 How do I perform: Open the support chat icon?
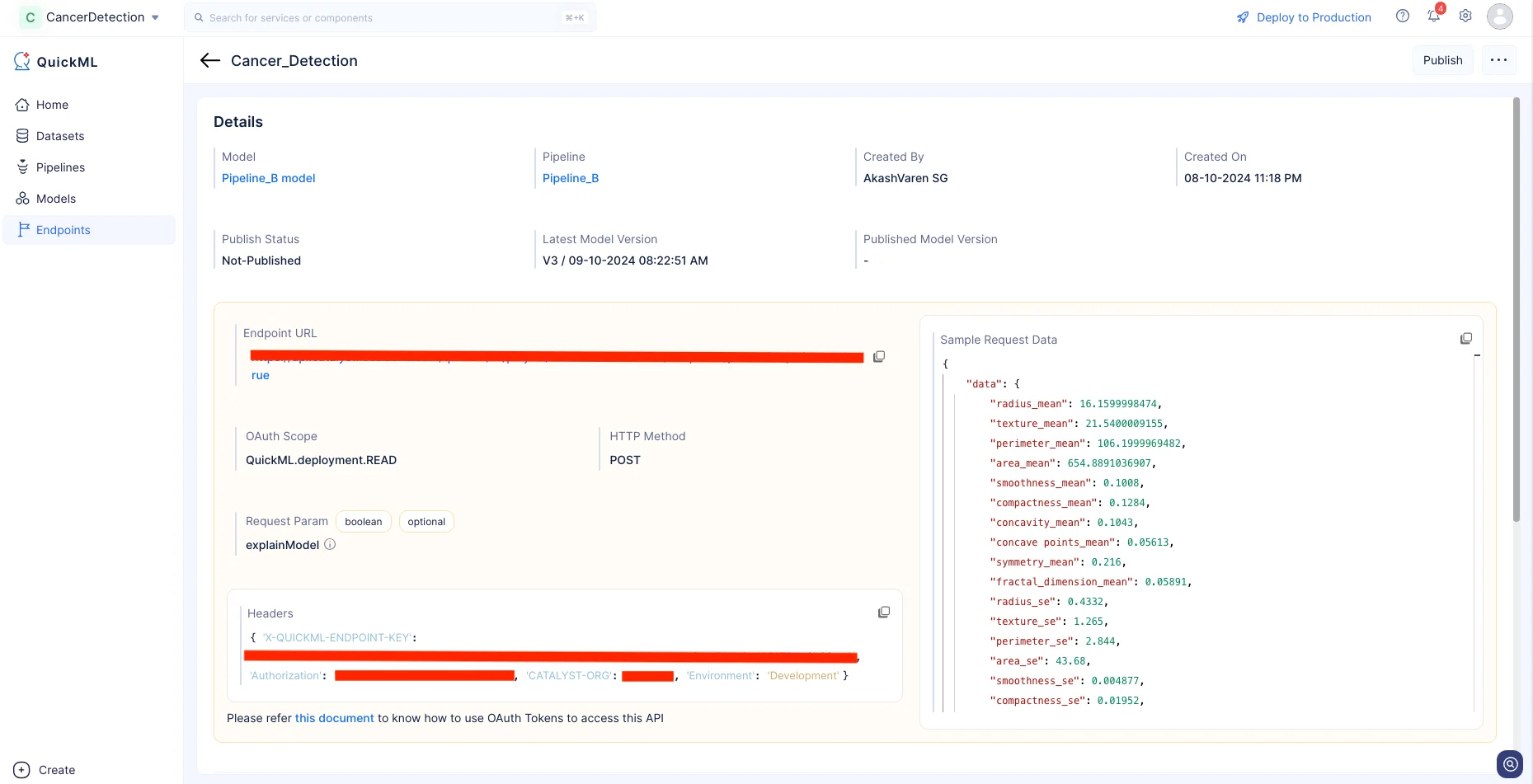click(x=1509, y=764)
